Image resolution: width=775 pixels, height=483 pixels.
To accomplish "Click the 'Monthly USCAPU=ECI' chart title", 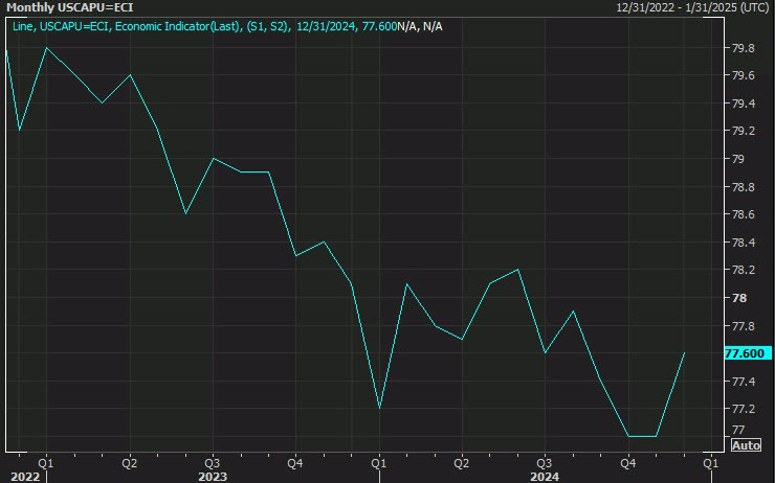I will (70, 7).
